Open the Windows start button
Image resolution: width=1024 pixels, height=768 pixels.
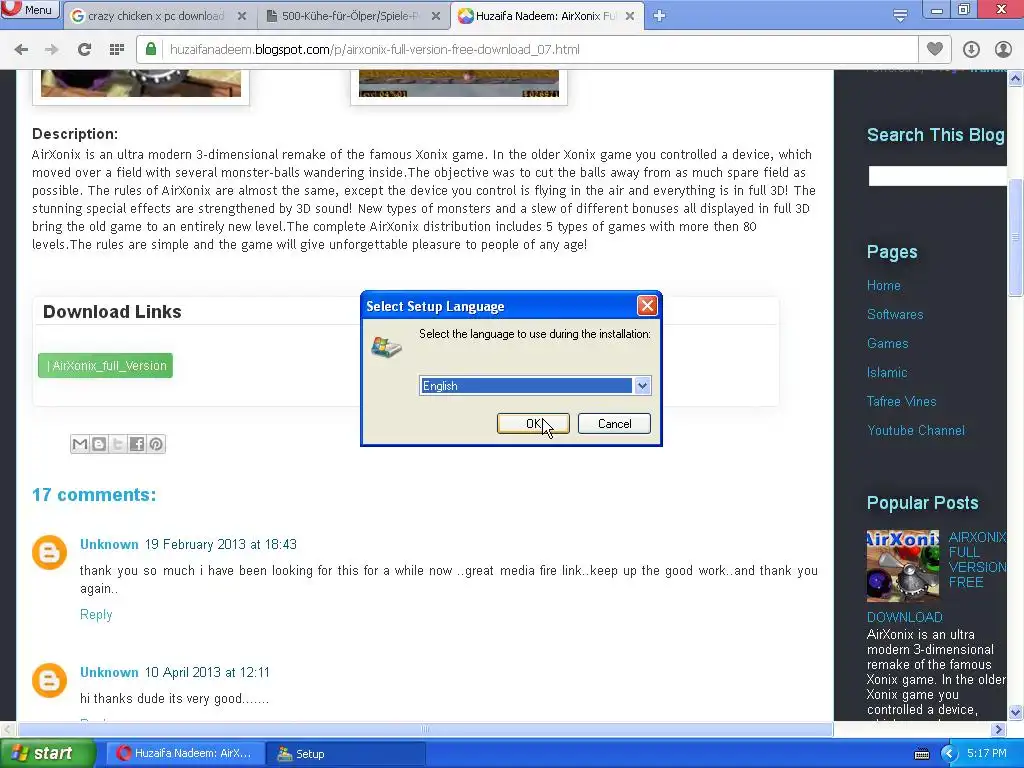click(47, 753)
